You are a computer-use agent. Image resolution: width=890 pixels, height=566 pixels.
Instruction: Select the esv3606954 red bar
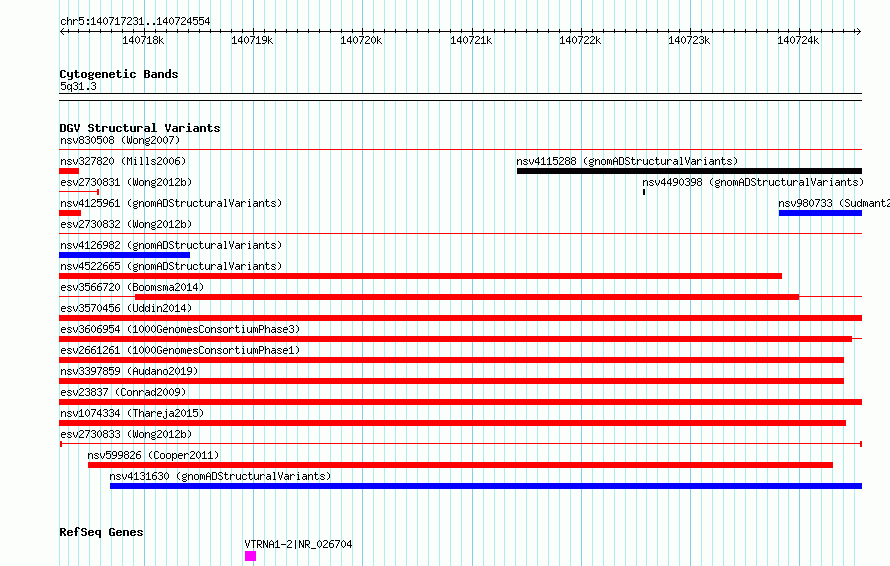click(x=455, y=339)
